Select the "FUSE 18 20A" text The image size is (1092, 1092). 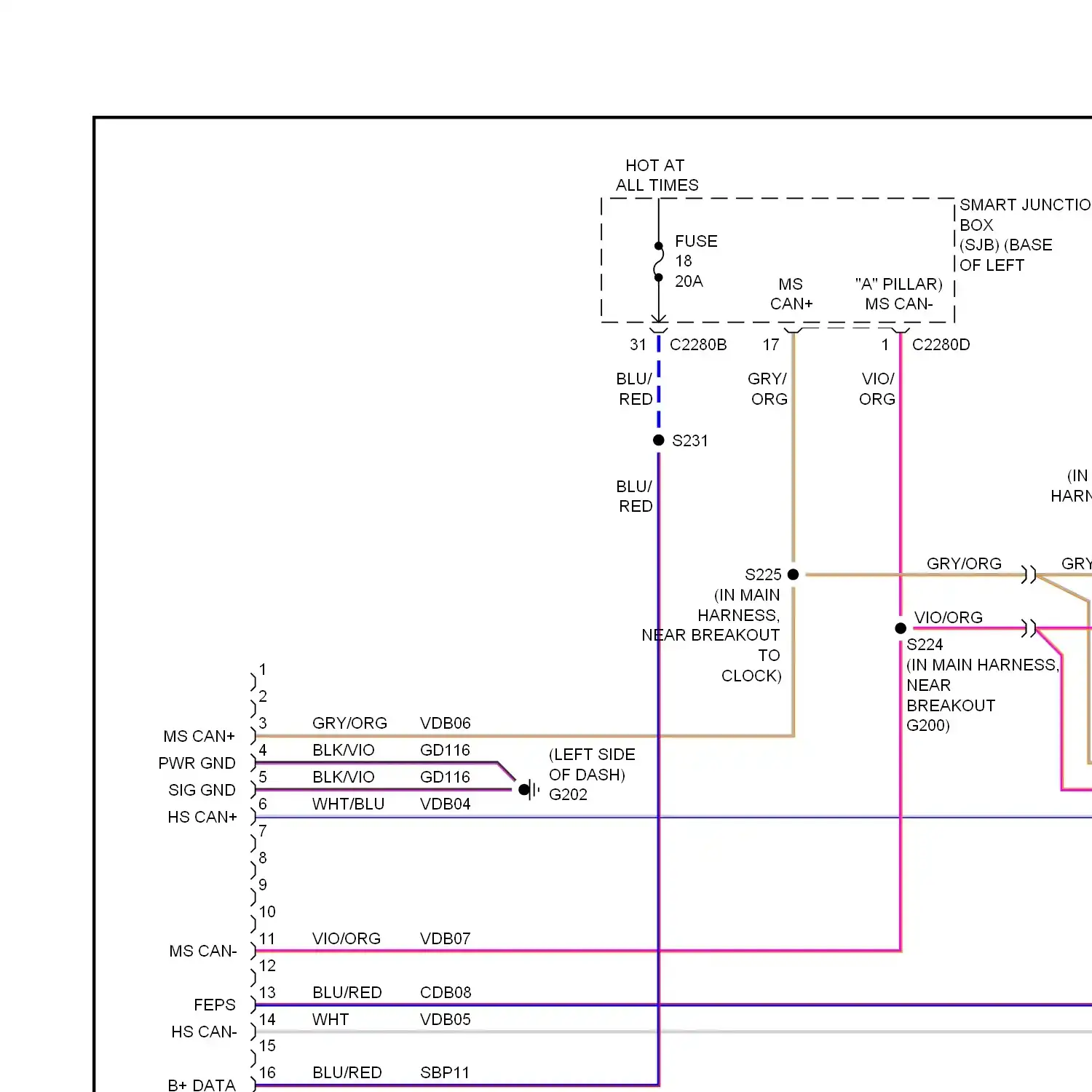pos(696,261)
